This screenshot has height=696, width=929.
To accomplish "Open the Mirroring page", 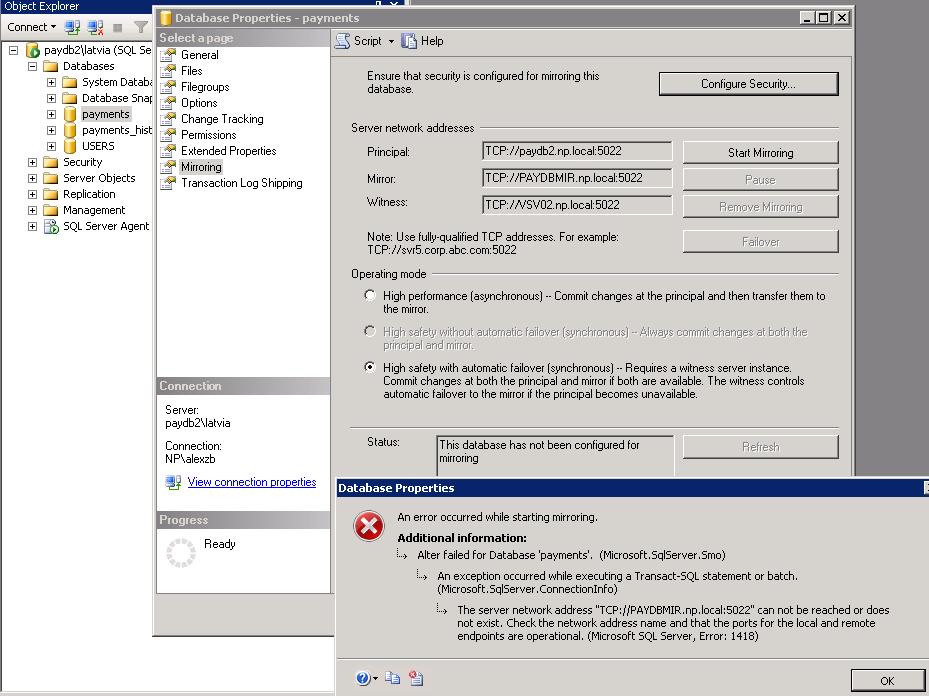I will [x=201, y=167].
